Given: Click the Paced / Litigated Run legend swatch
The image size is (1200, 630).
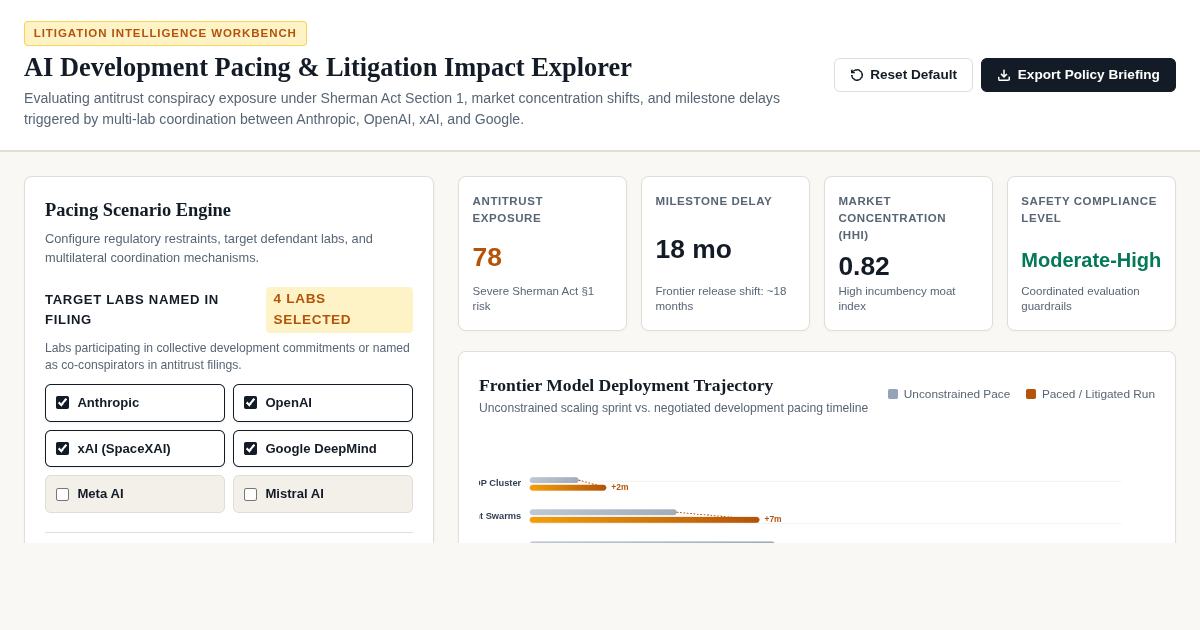Looking at the screenshot, I should [1031, 394].
